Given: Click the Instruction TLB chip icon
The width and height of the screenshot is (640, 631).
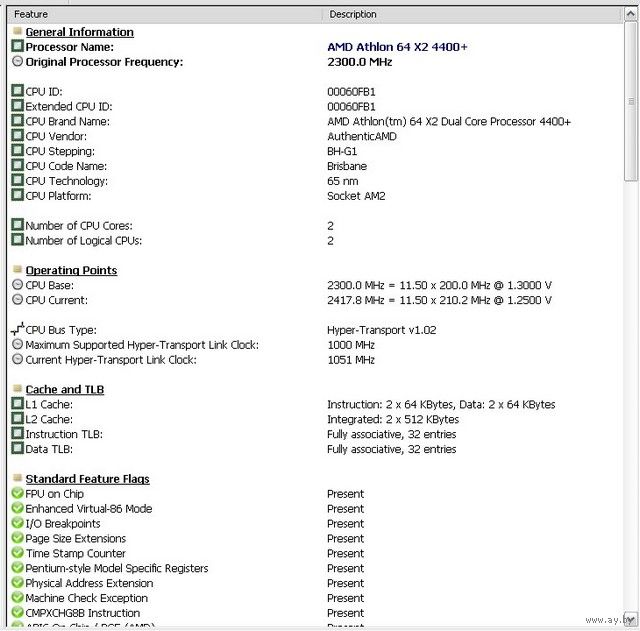Looking at the screenshot, I should [17, 433].
